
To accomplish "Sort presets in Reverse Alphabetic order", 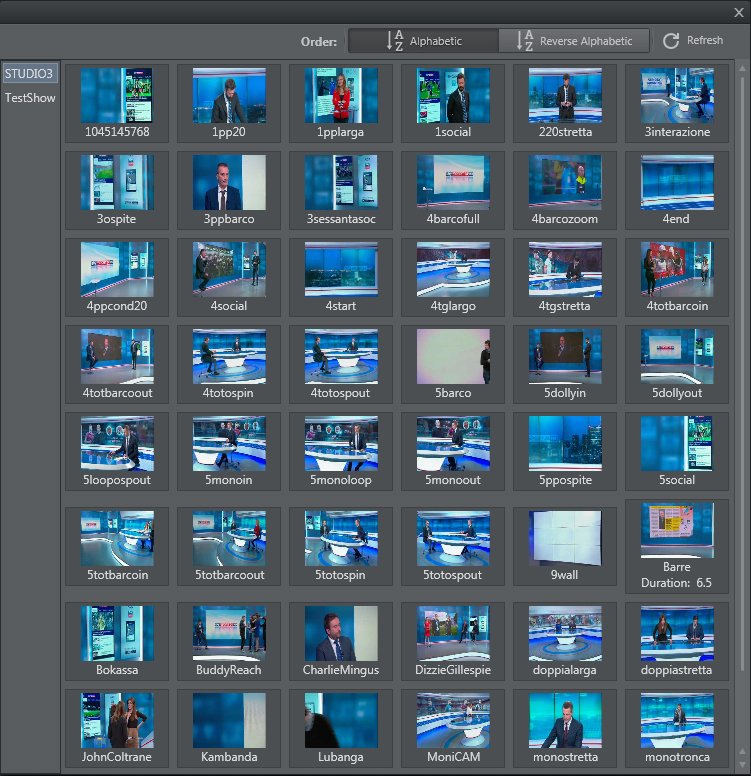I will [x=574, y=41].
